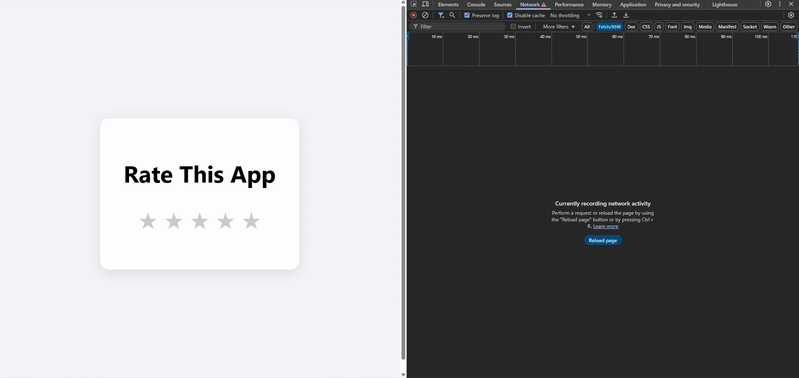This screenshot has width=799, height=378.
Task: Click the export HAR download icon
Action: point(626,15)
